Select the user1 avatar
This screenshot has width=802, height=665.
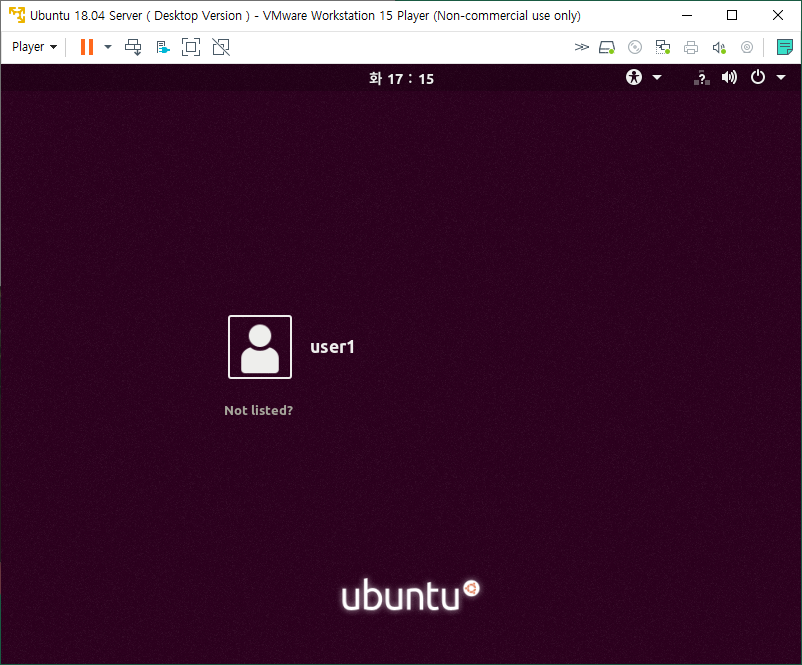(x=260, y=347)
